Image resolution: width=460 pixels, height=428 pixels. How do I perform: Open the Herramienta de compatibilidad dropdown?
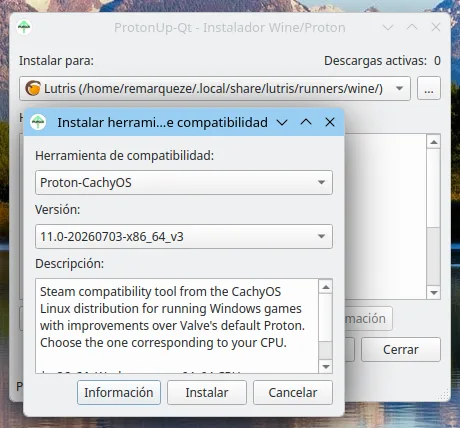(x=184, y=182)
